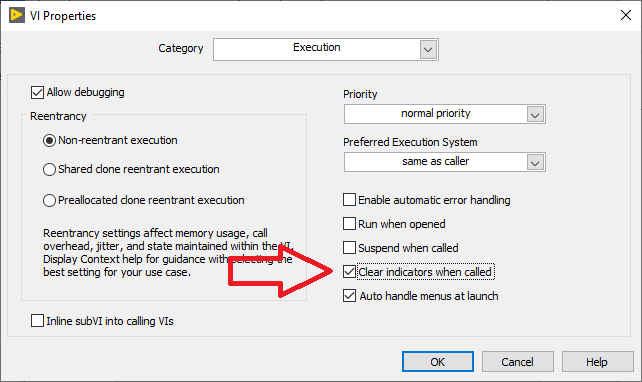Open the Category dropdown arrow
Screen dimensions: 642x382
428,50
